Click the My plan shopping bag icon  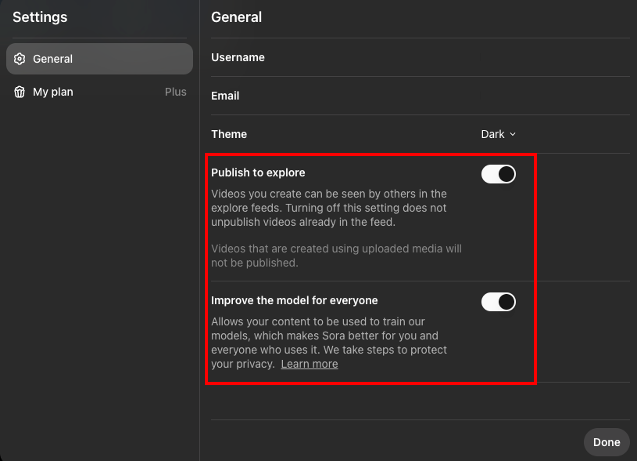point(20,92)
